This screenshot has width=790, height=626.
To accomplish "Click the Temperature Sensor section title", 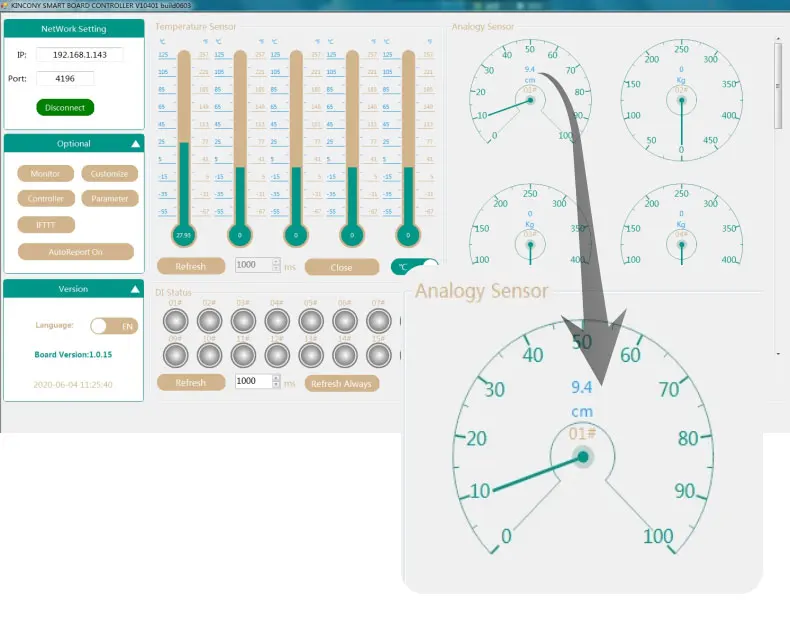I will (195, 26).
